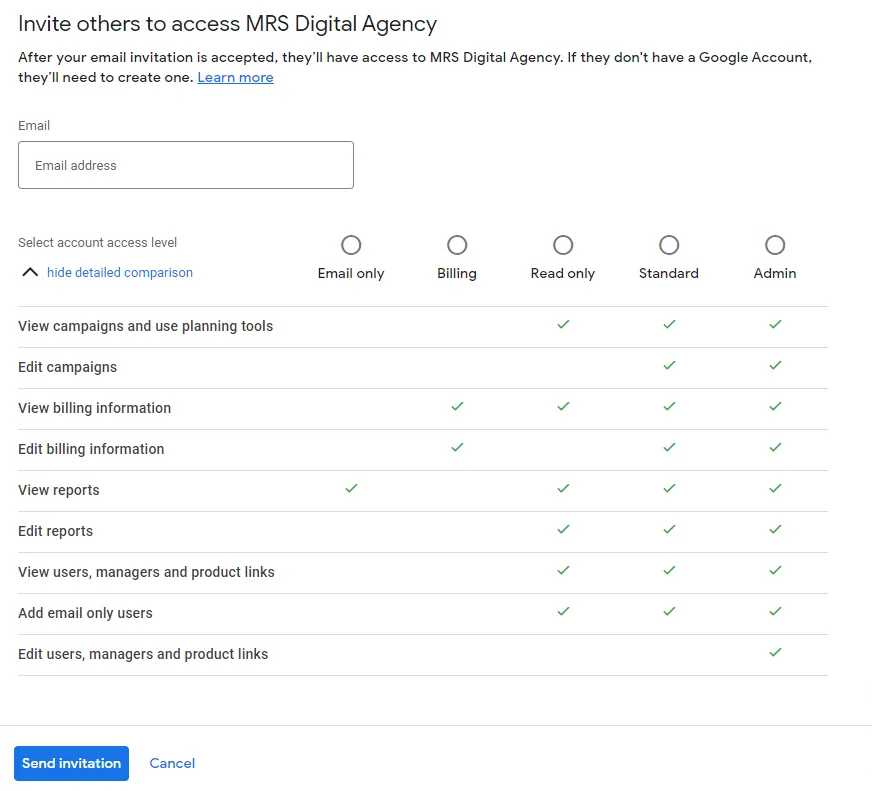872x791 pixels.
Task: Click the View campaigns and use planning tools row
Action: (x=145, y=325)
